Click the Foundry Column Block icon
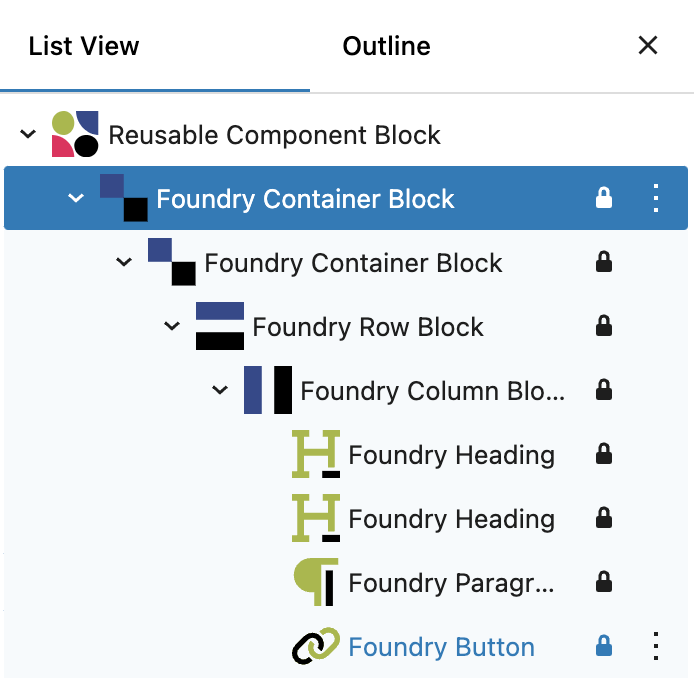The width and height of the screenshot is (694, 686). click(x=268, y=390)
